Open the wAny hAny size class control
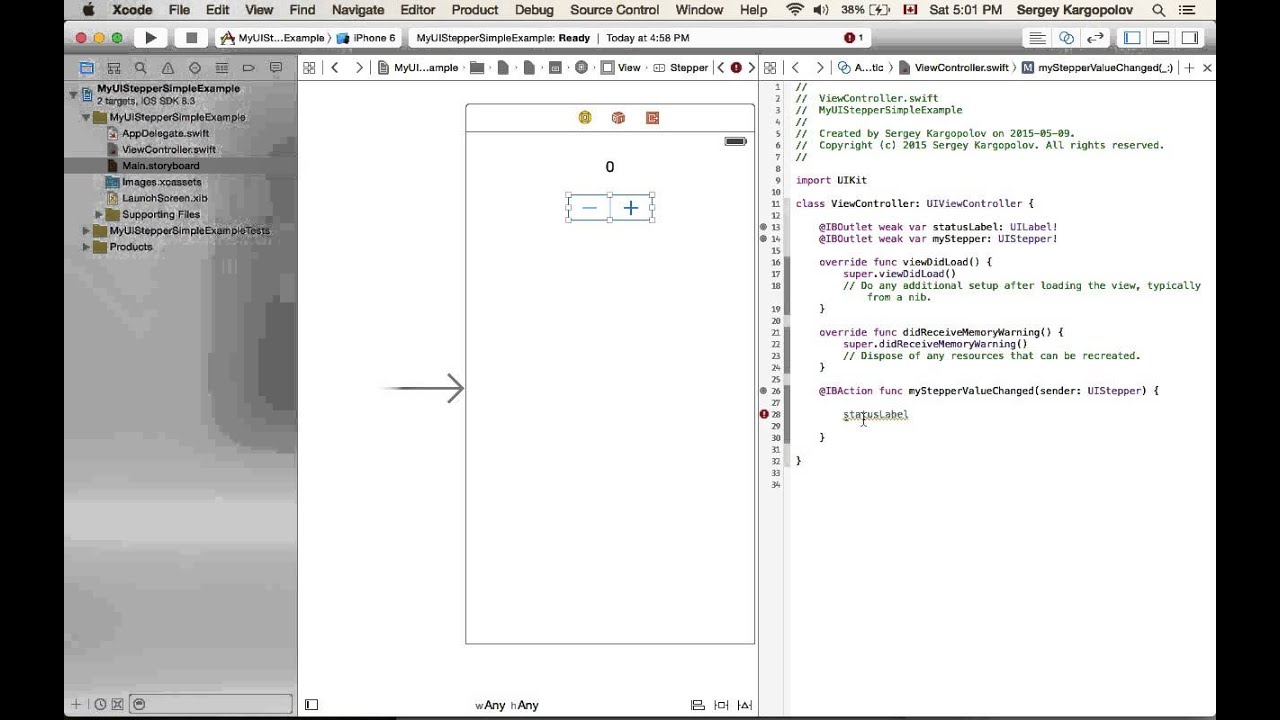 [x=507, y=705]
